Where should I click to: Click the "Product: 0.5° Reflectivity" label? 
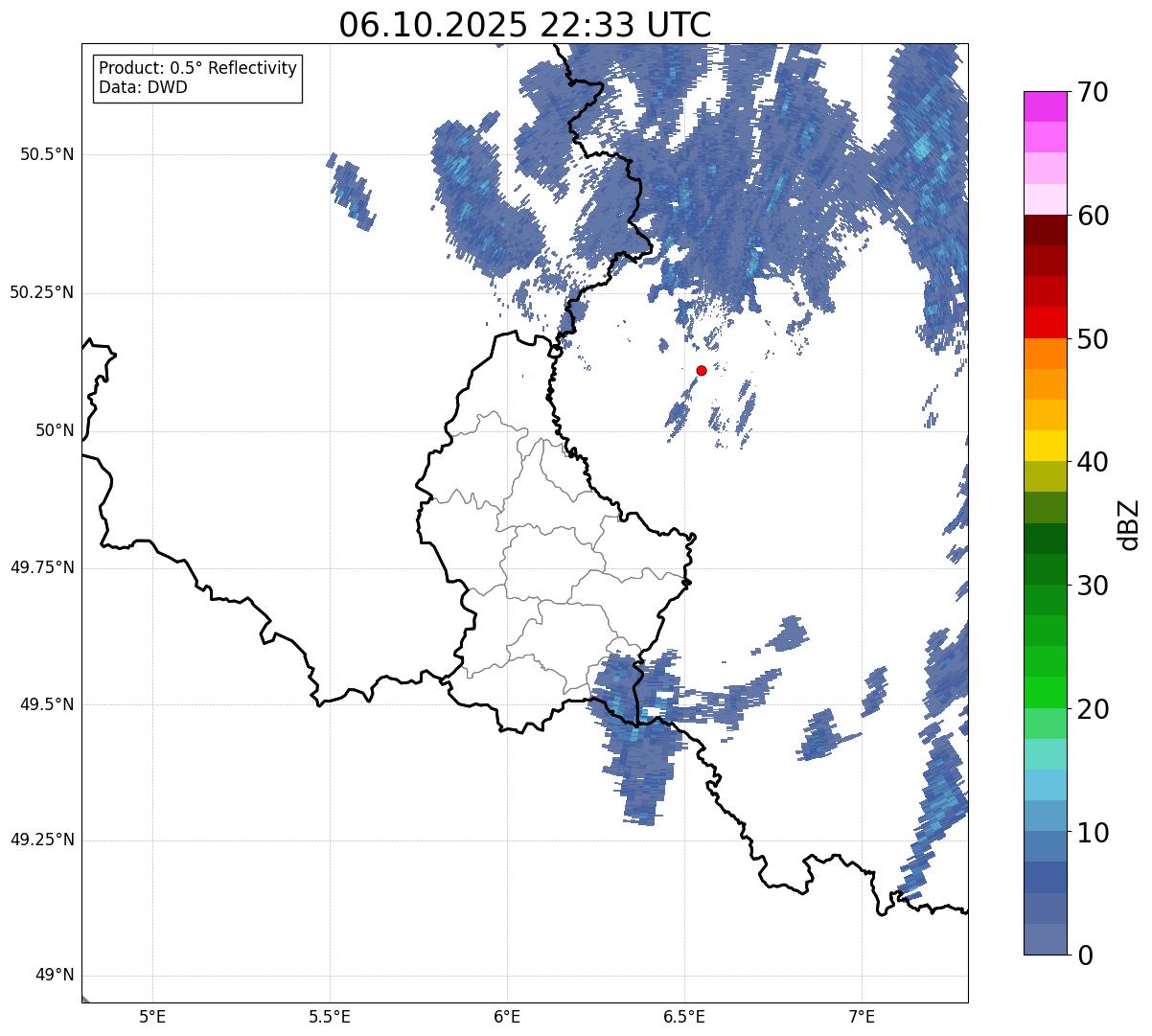(x=198, y=68)
